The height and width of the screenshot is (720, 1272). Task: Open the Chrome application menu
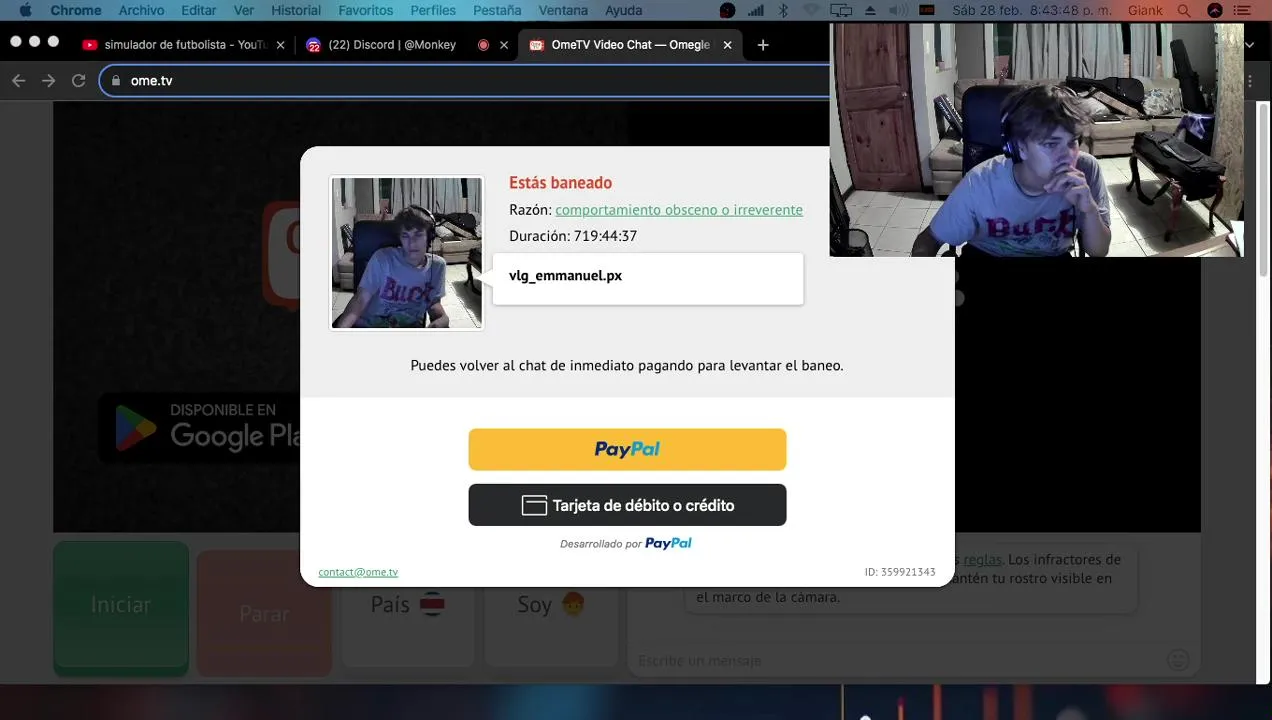76,10
